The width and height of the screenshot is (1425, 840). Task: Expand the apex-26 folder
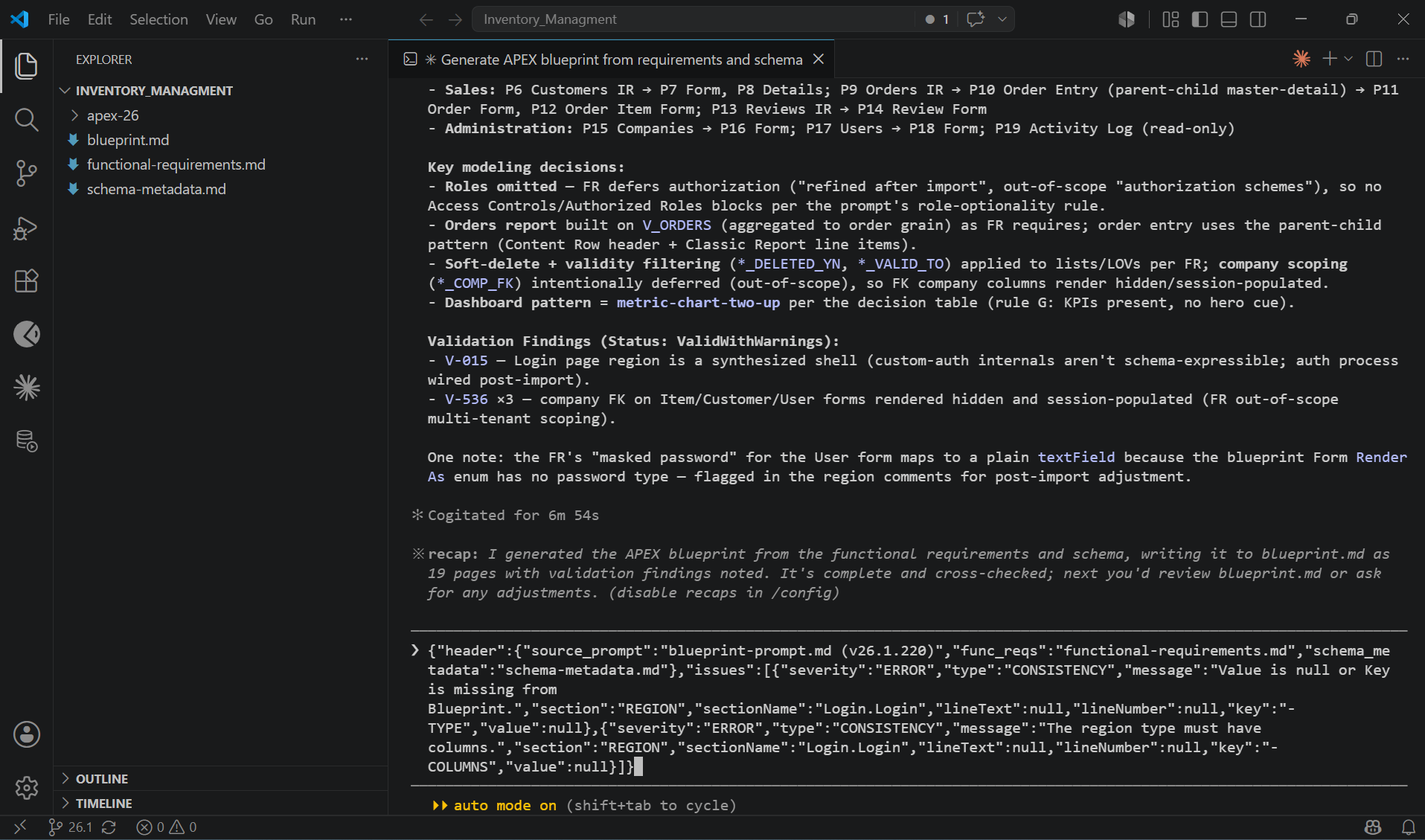pyautogui.click(x=112, y=115)
